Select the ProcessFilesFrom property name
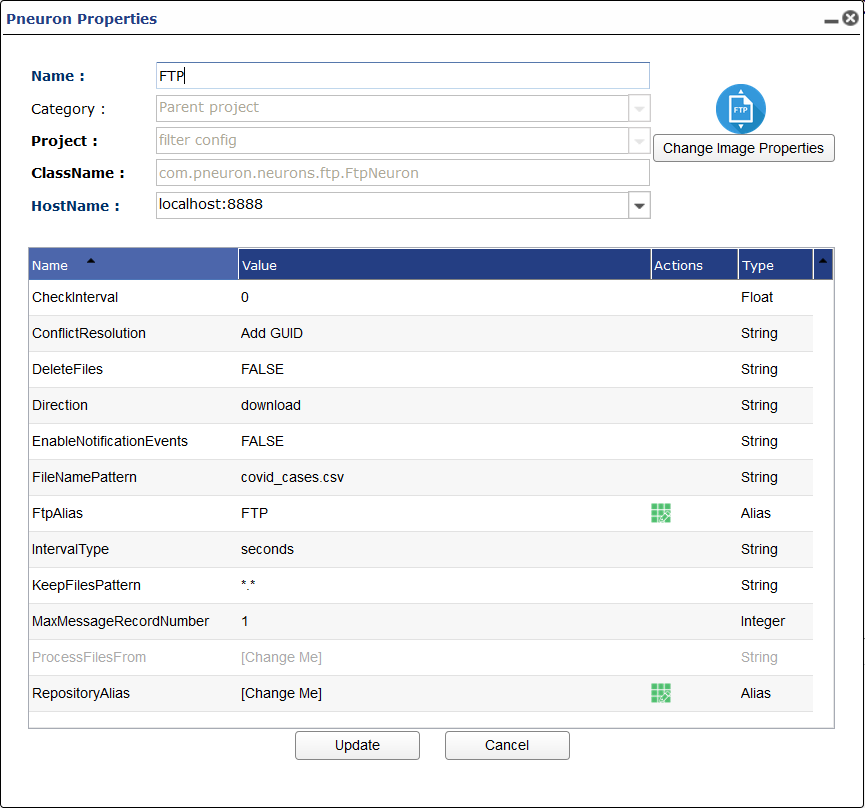 pos(89,657)
